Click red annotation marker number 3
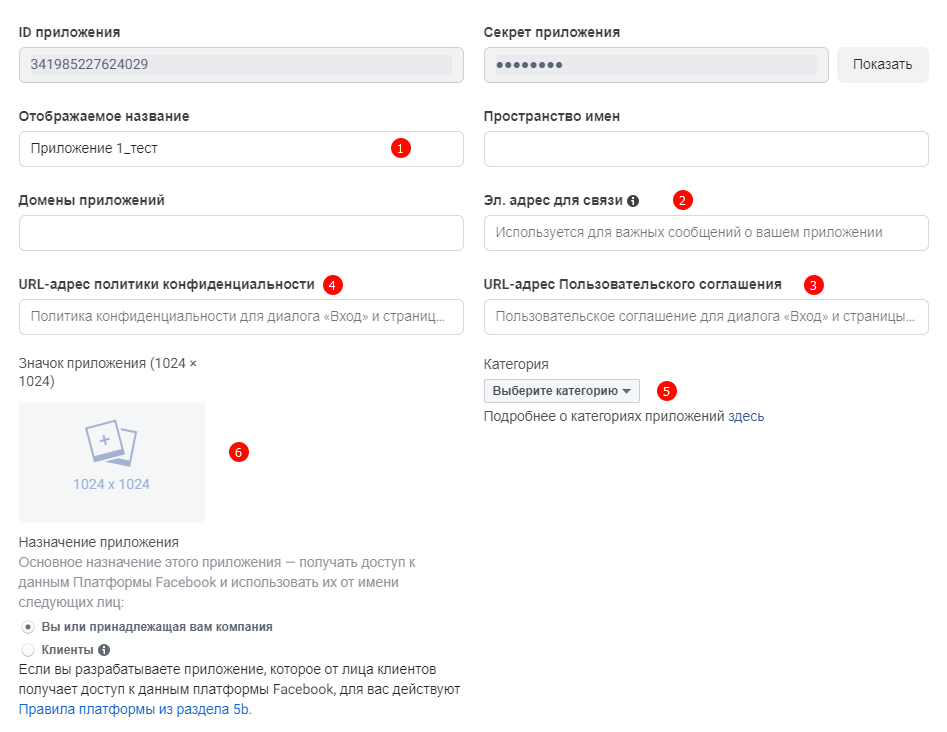 point(814,284)
